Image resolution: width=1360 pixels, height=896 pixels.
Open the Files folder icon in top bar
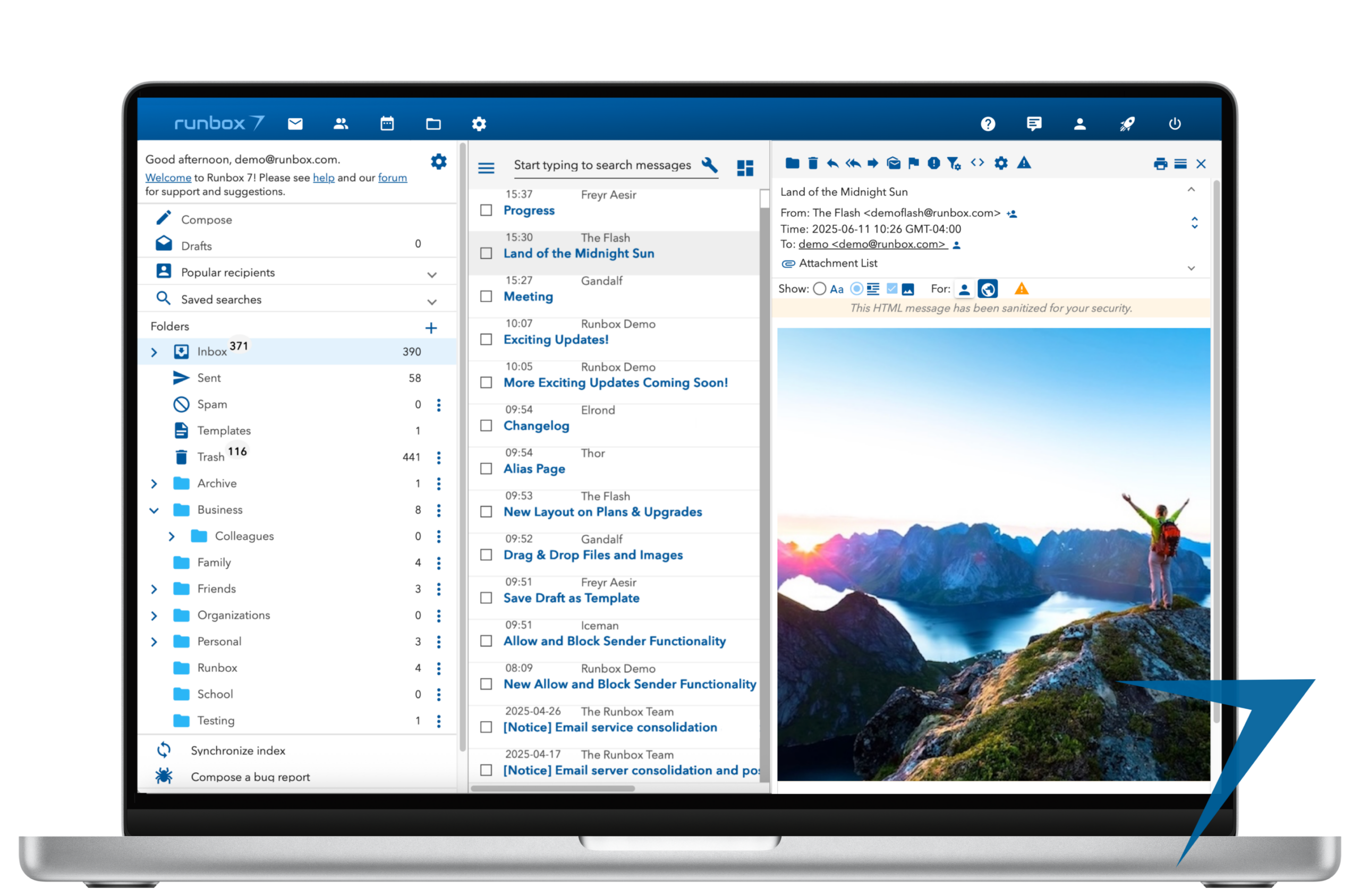click(433, 124)
